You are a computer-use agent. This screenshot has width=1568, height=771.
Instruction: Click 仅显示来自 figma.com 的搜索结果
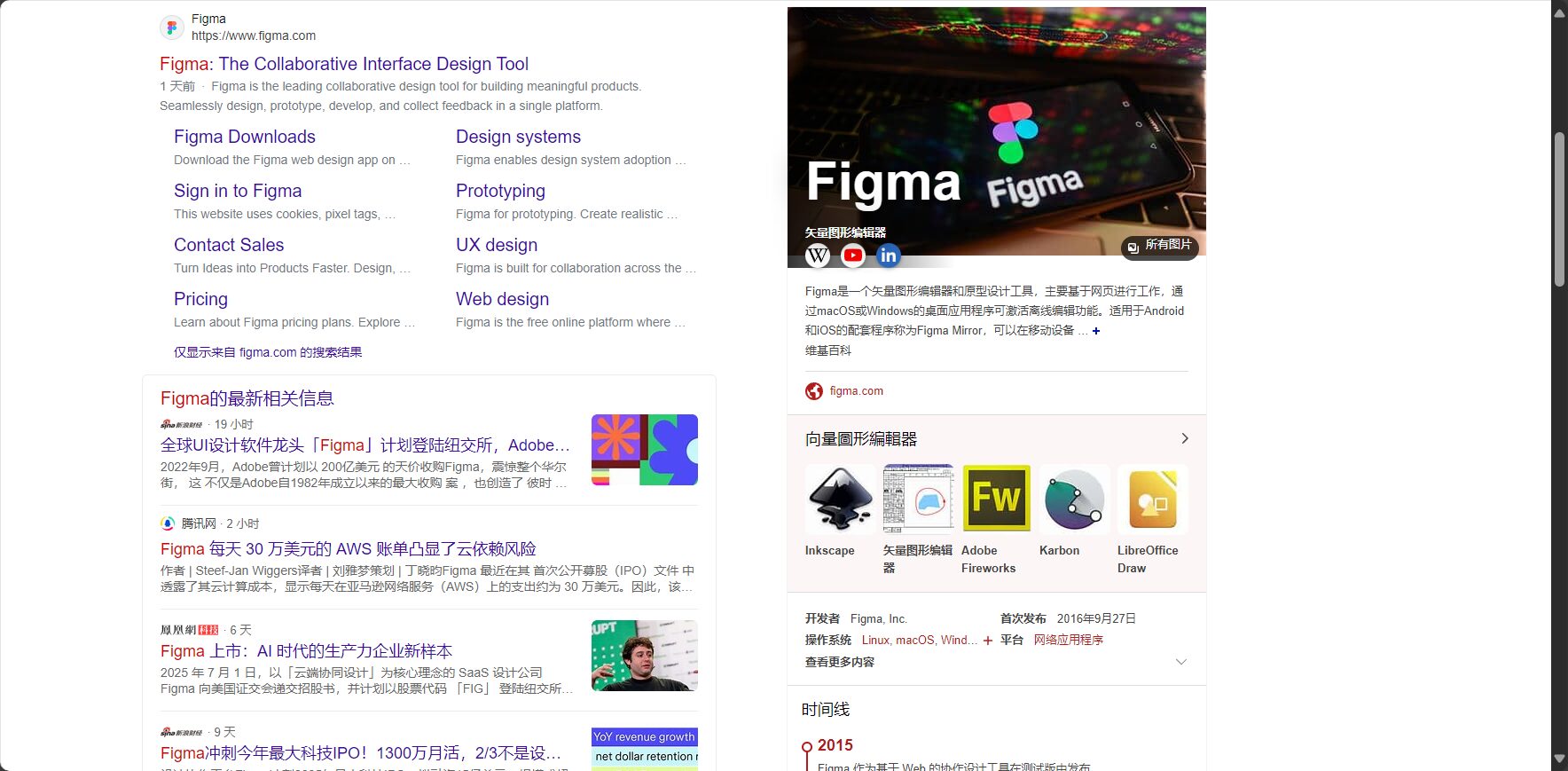point(268,352)
